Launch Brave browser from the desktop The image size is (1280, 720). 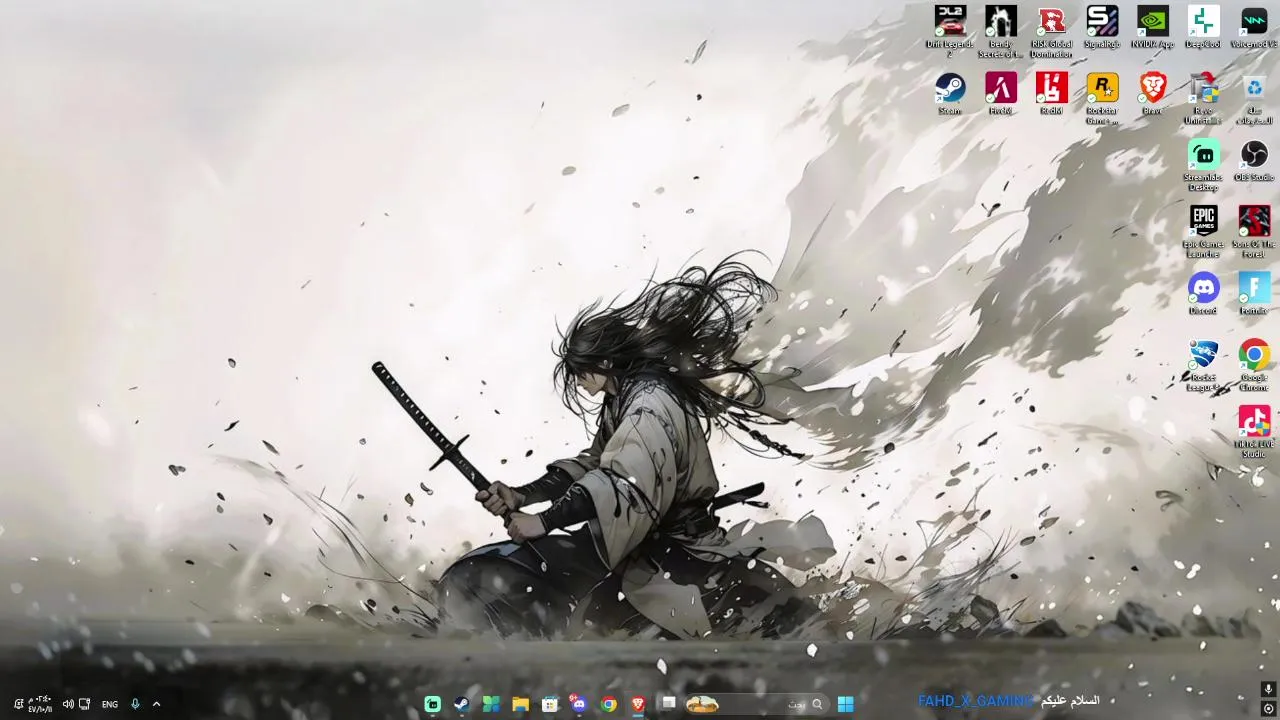coord(1153,94)
